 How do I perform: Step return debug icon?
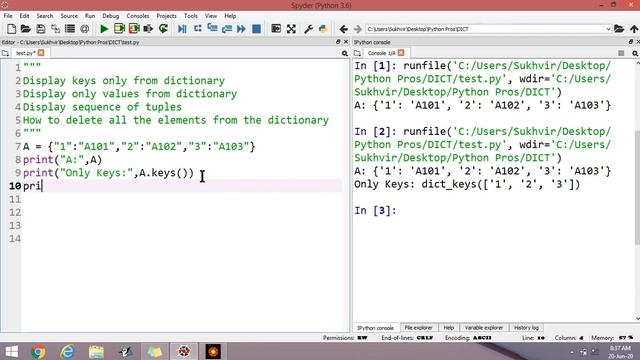227,29
